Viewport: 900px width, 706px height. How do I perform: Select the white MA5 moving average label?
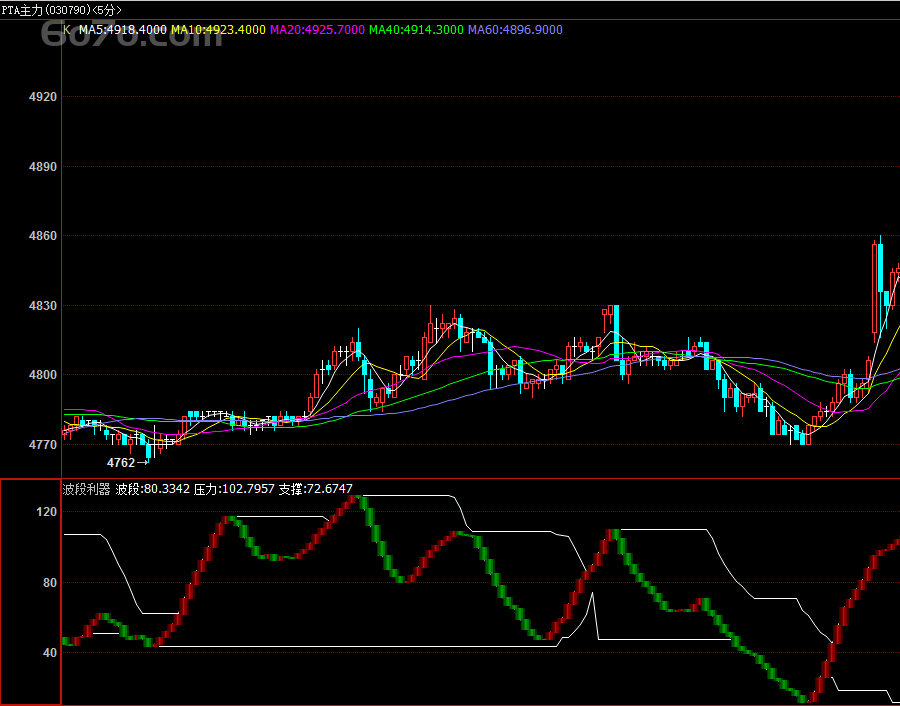[x=123, y=30]
